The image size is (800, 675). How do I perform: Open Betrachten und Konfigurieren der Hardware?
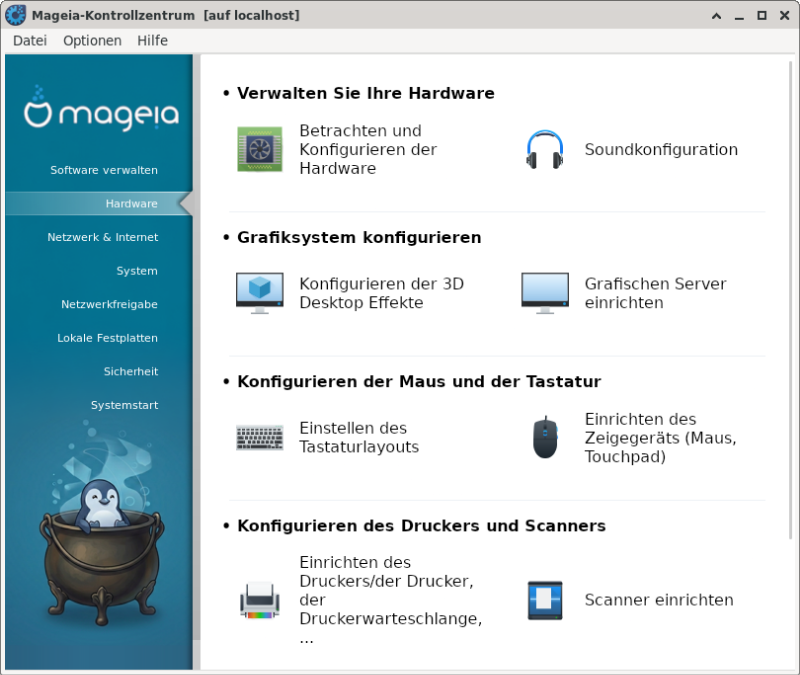point(368,149)
